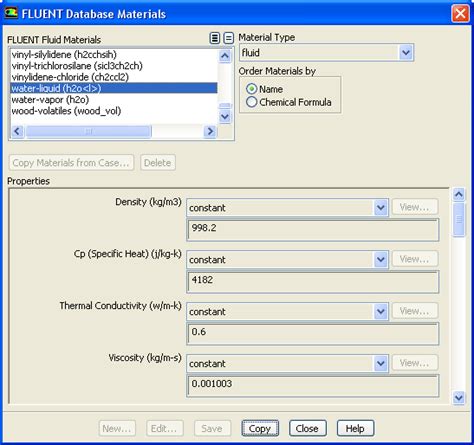The width and height of the screenshot is (474, 445).
Task: Open Help for database materials
Action: coord(355,428)
